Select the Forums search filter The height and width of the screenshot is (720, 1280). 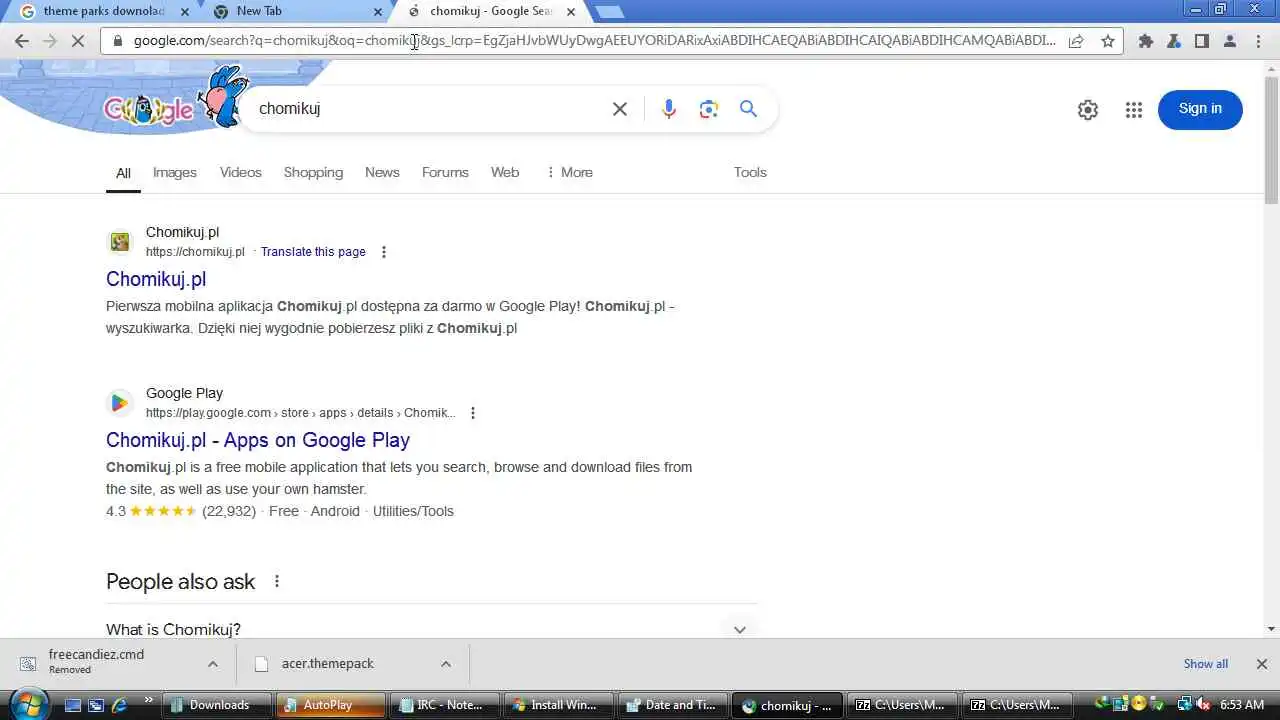coord(445,172)
